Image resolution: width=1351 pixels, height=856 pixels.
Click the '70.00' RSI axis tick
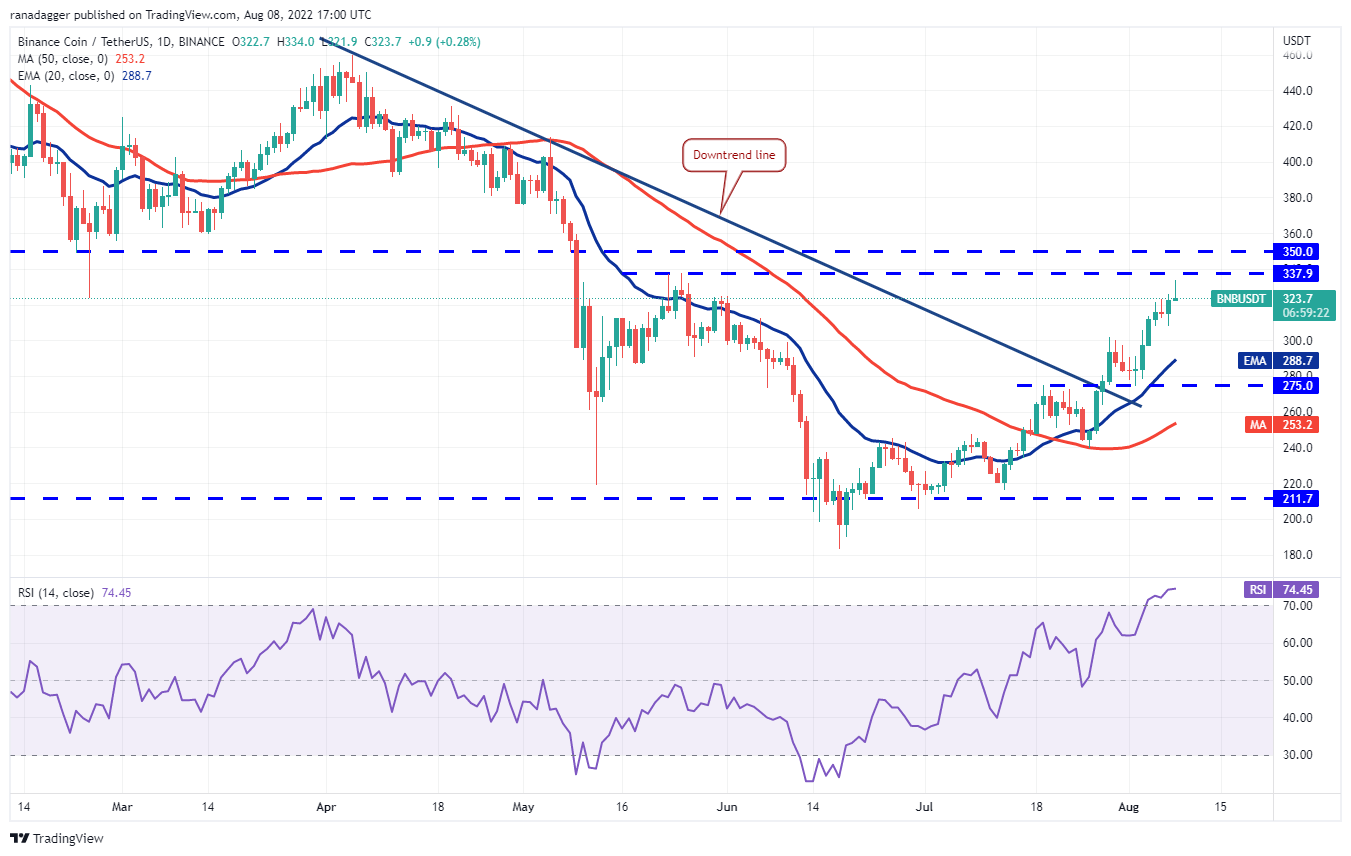pos(1299,606)
